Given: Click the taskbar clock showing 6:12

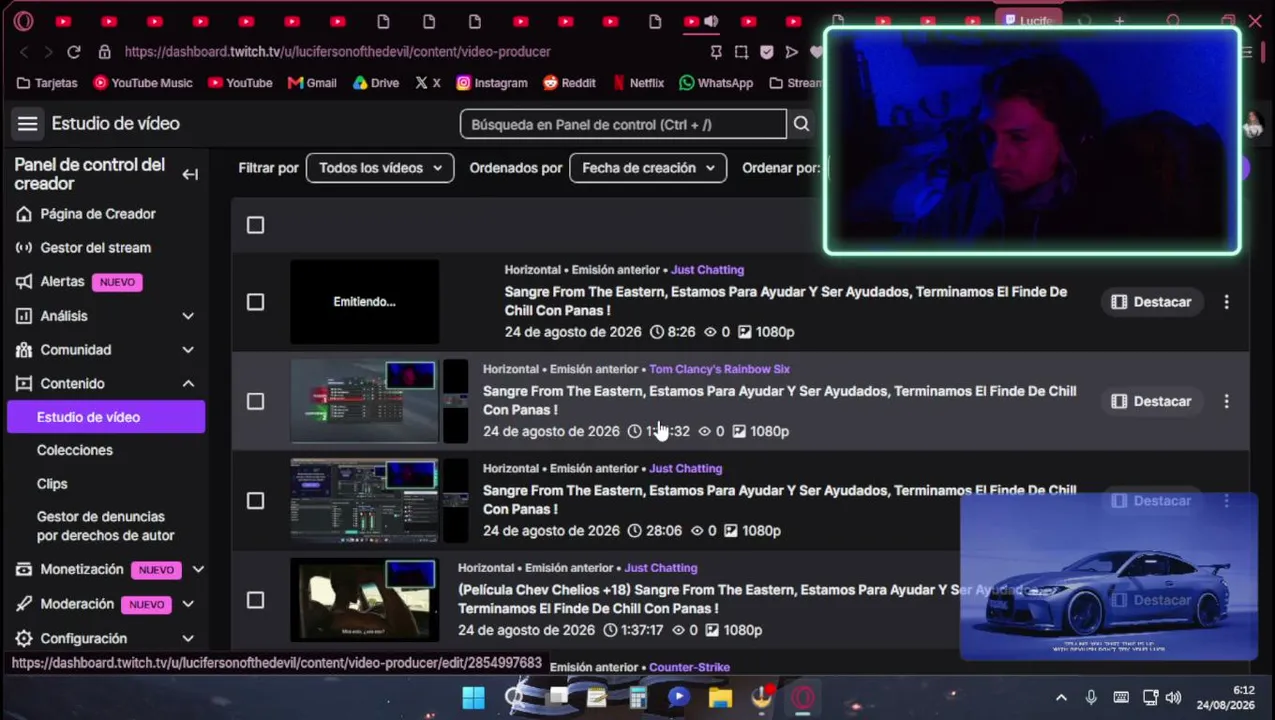Looking at the screenshot, I should click(x=1225, y=698).
